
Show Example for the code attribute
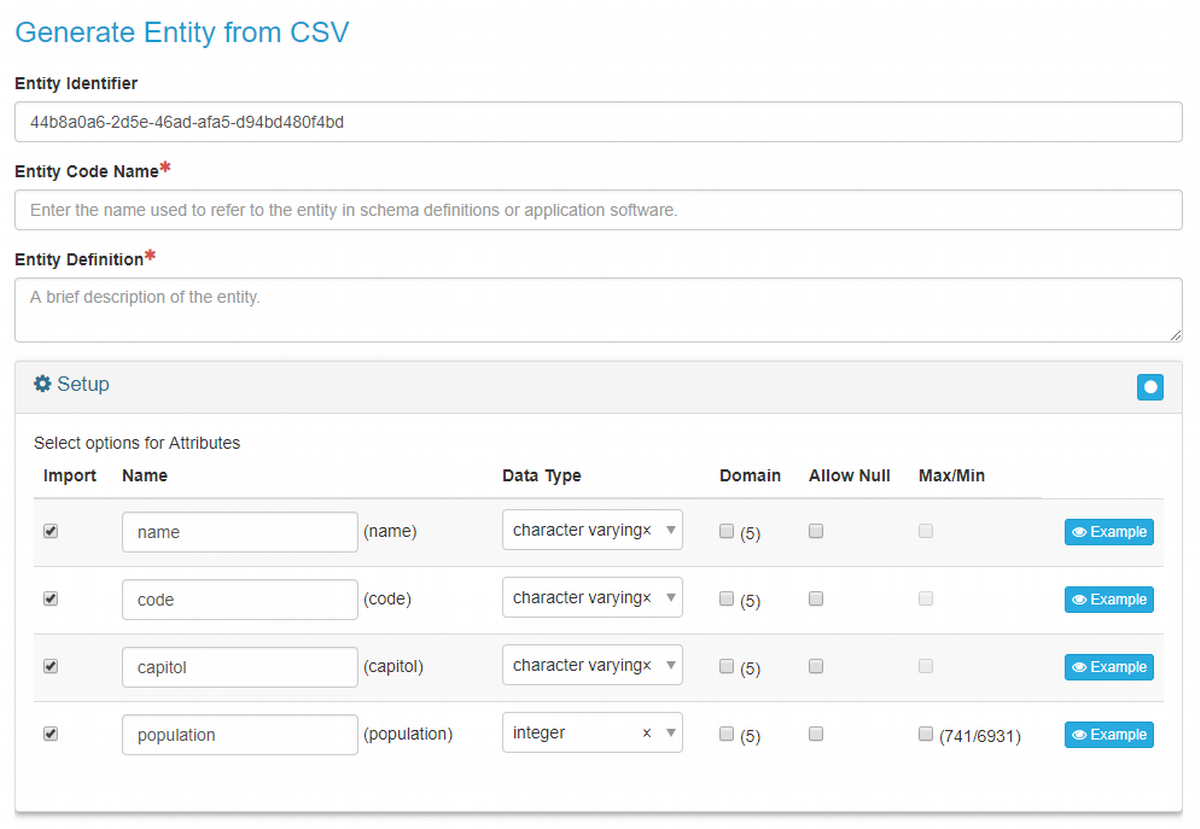pyautogui.click(x=1109, y=600)
